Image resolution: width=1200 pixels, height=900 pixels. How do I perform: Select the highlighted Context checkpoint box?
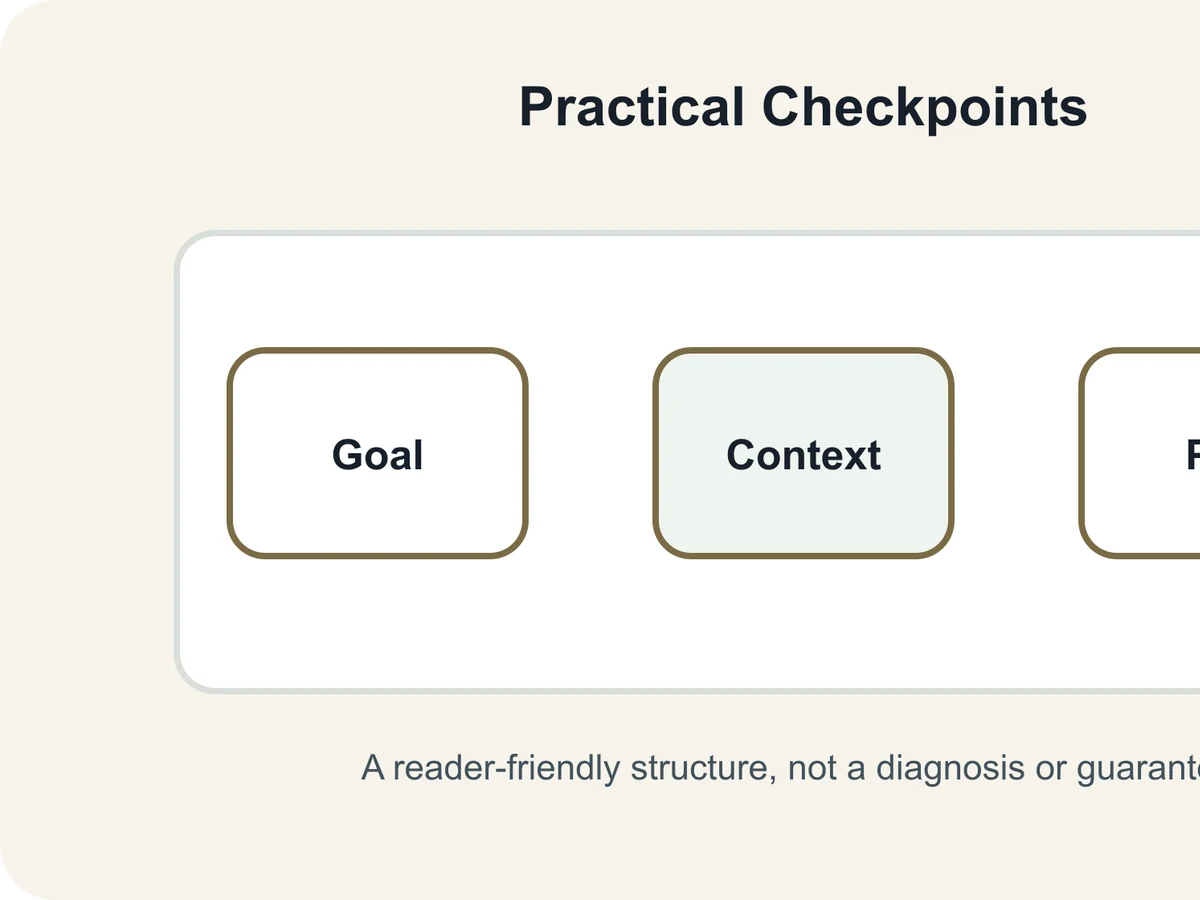point(803,453)
